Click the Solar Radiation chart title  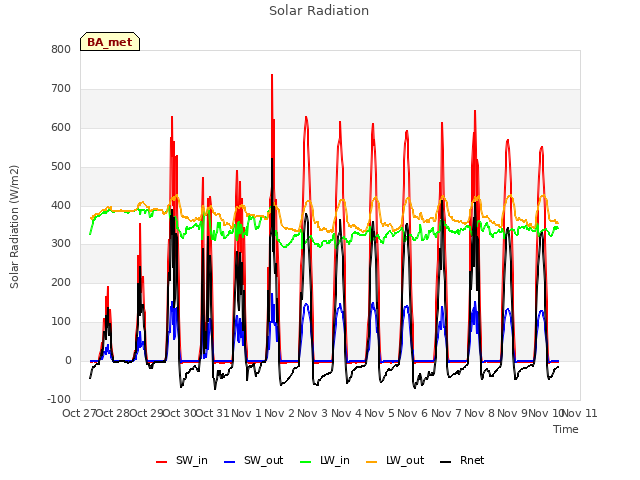click(319, 11)
